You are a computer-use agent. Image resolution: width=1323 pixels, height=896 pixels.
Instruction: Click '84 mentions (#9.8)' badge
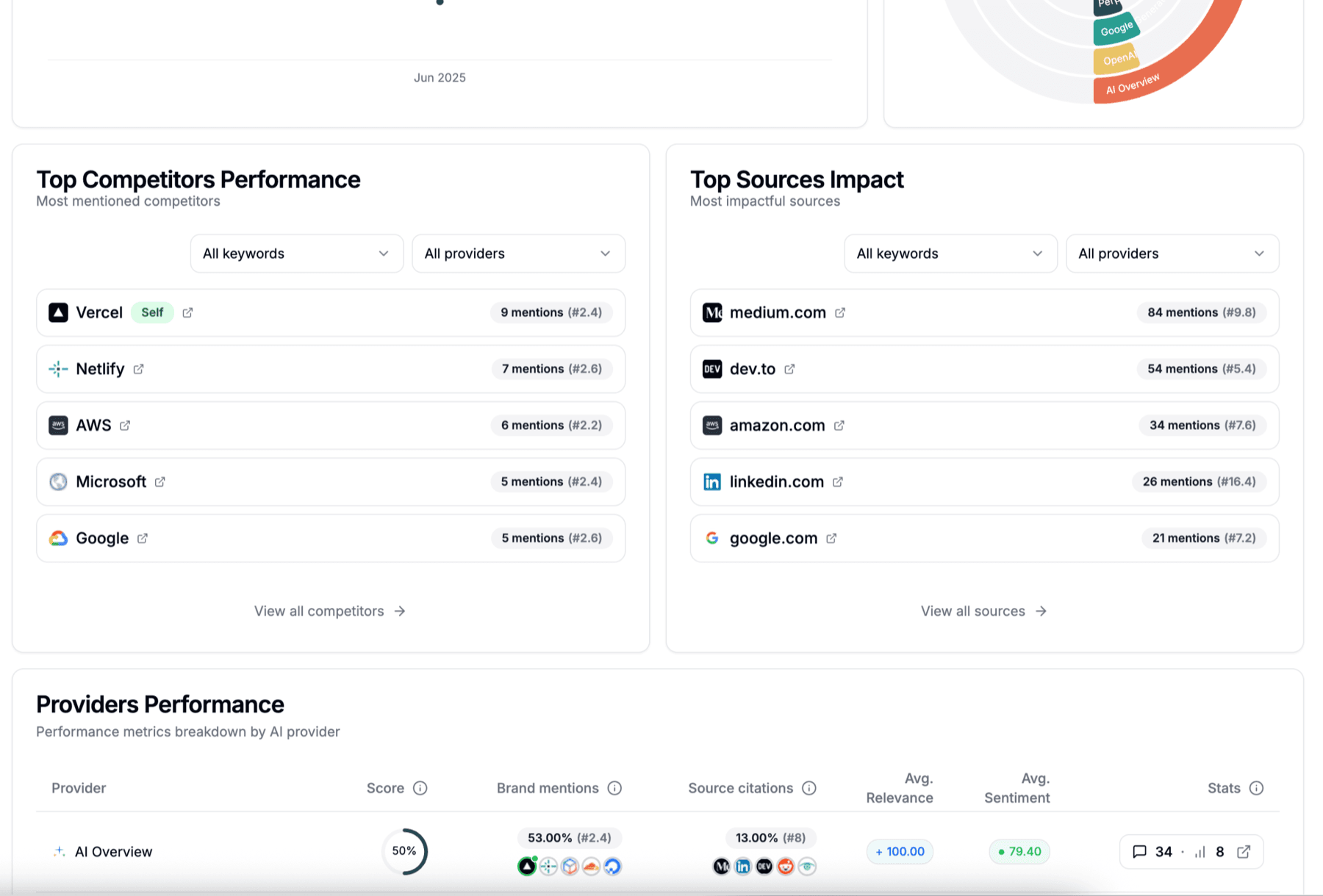(x=1202, y=312)
